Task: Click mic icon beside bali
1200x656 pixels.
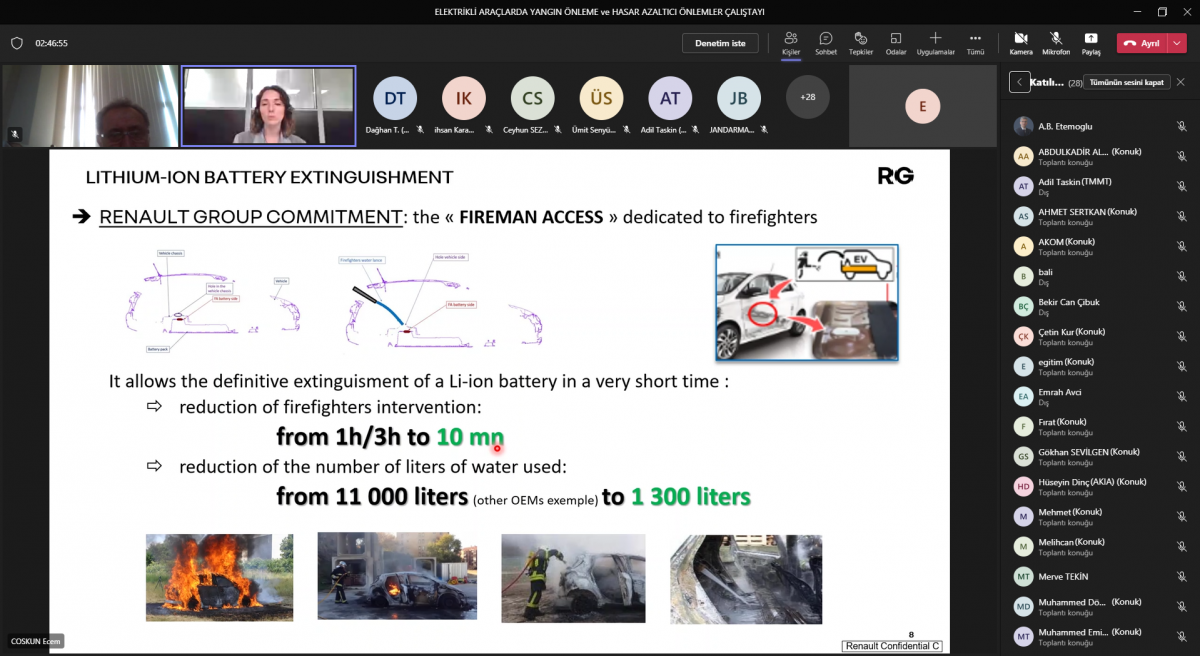Action: tap(1181, 276)
